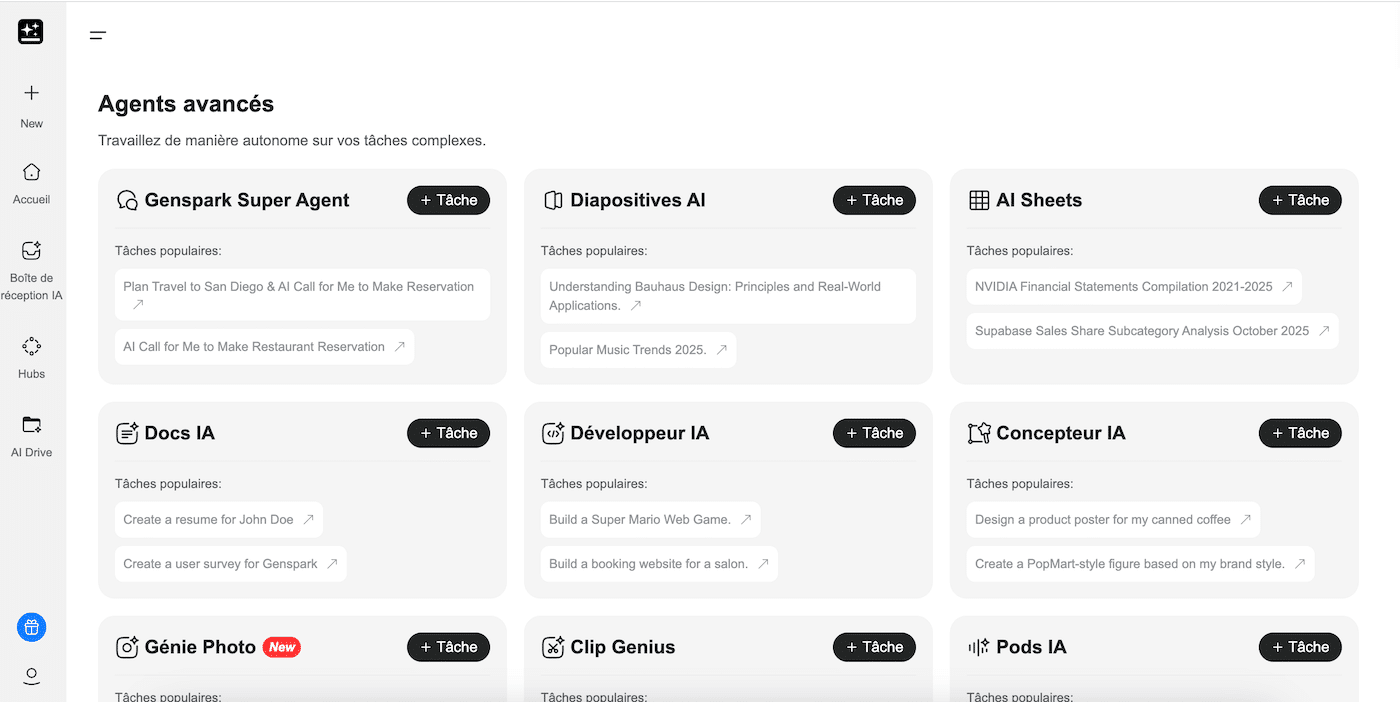
Task: Open Boîte de réception IA
Action: pos(31,251)
